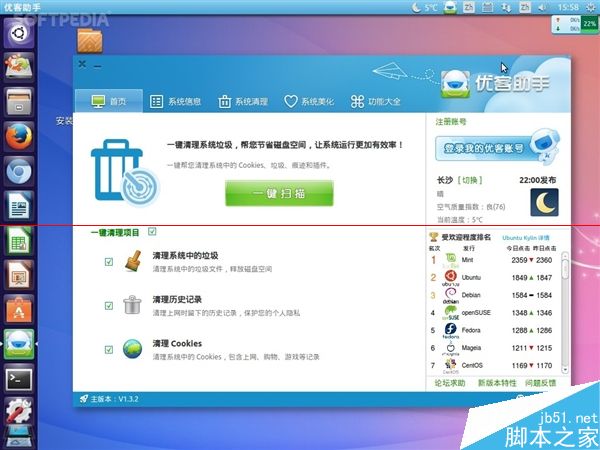Click the 主版本：V1.3.2 version text
Viewport: 600px width, 450px height.
114,399
